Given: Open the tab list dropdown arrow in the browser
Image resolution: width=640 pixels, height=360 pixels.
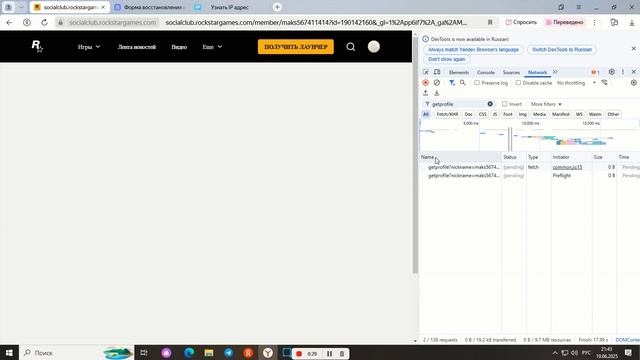Looking at the screenshot, I should pyautogui.click(x=21, y=7).
